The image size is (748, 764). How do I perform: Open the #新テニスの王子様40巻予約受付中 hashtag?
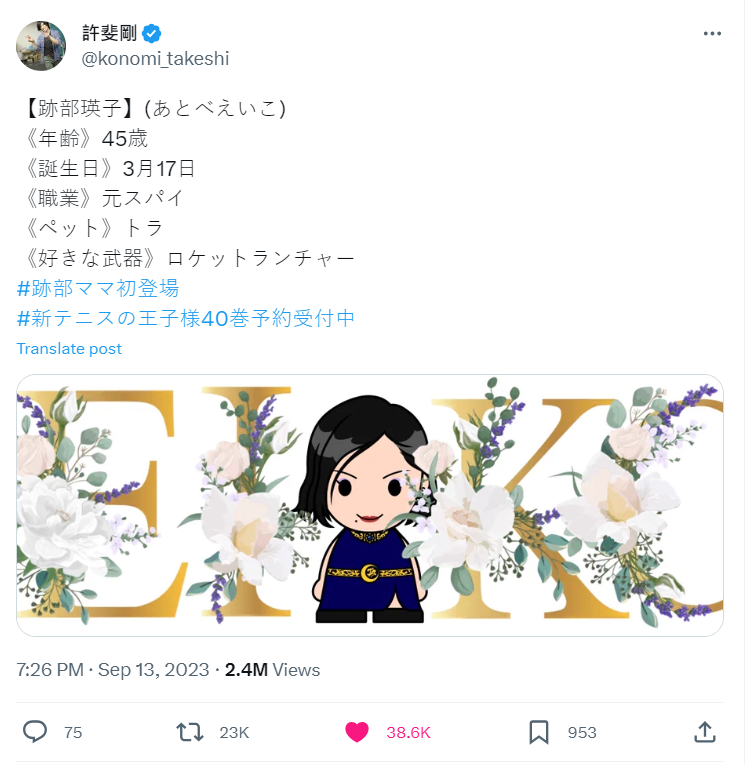click(x=186, y=319)
